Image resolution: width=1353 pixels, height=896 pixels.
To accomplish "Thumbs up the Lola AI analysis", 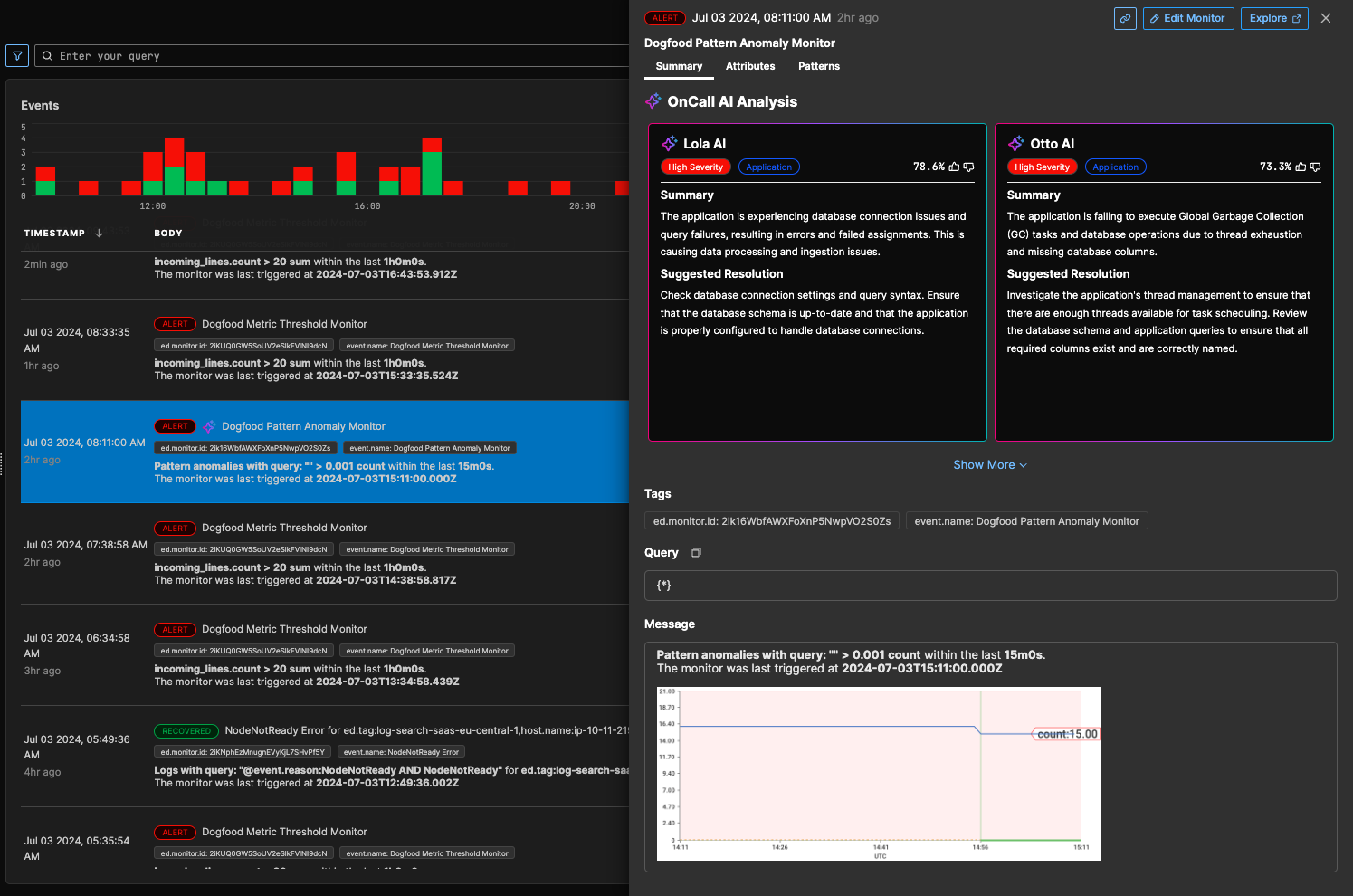I will [954, 167].
